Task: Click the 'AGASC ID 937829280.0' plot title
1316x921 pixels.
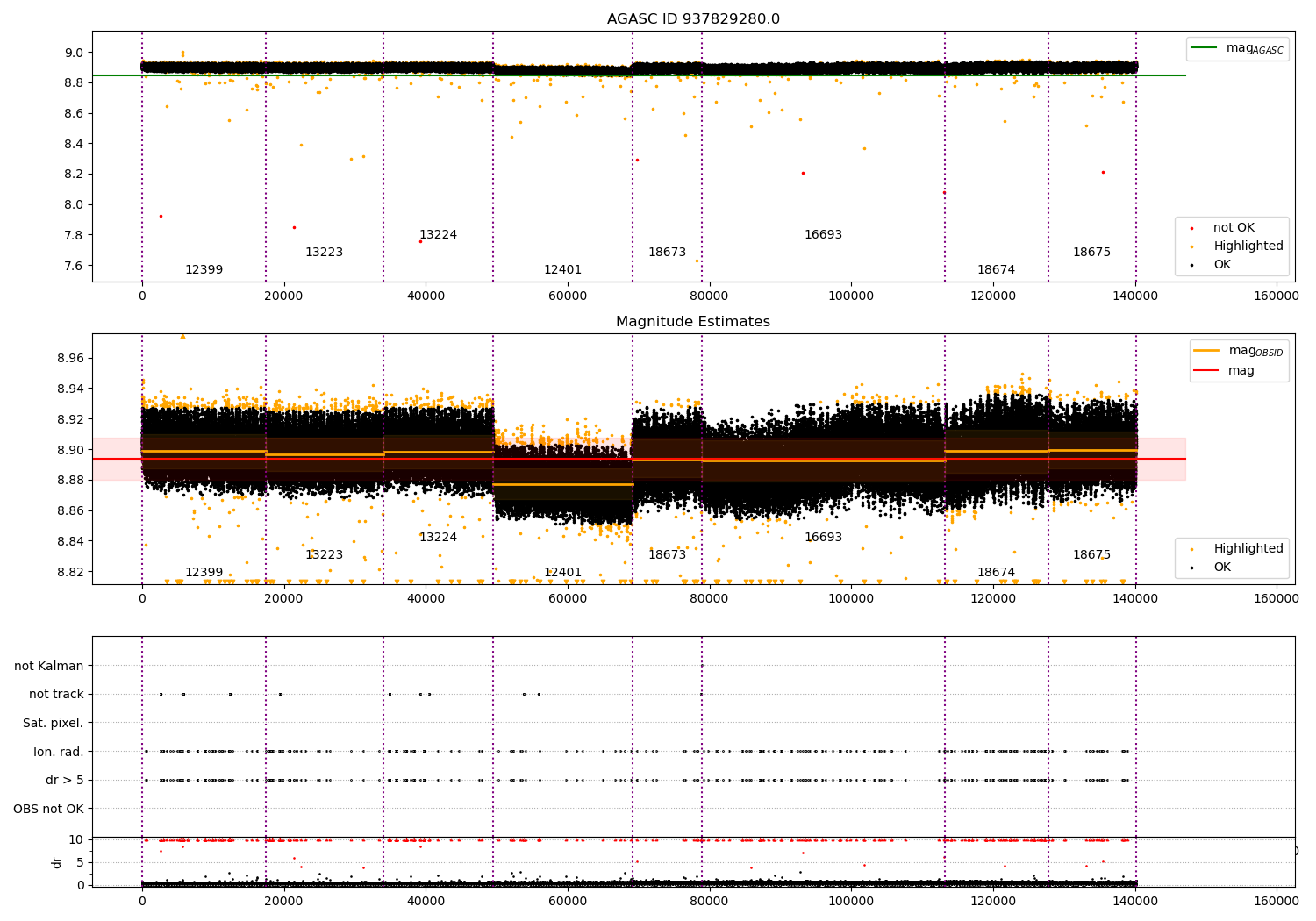Action: click(693, 19)
